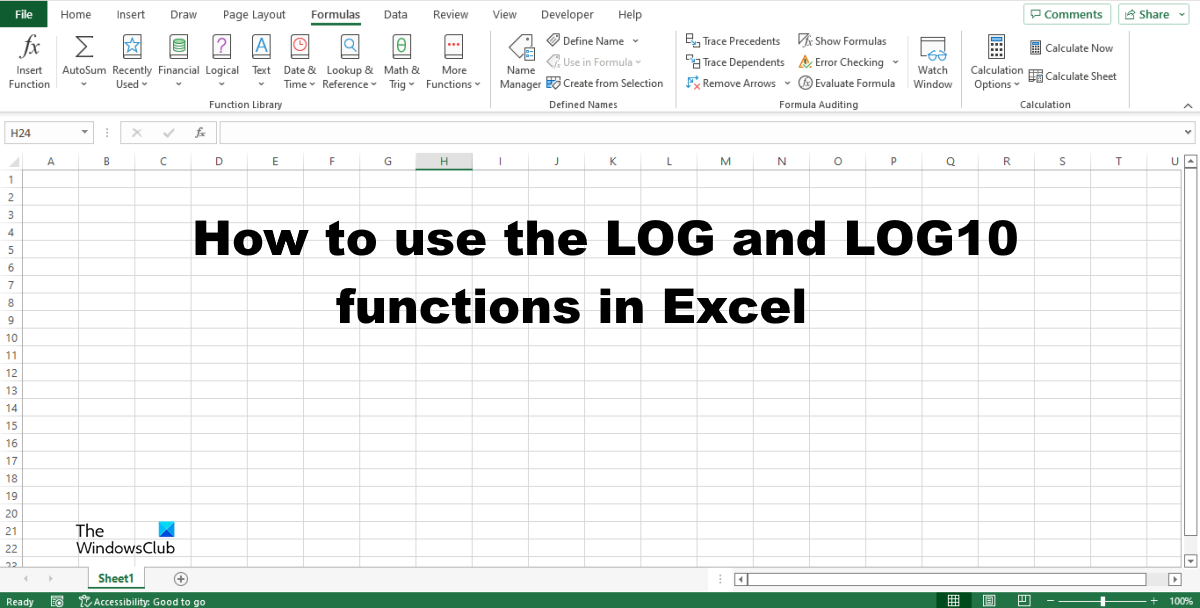Click Trace Precedents
This screenshot has width=1200, height=608.
(x=733, y=40)
